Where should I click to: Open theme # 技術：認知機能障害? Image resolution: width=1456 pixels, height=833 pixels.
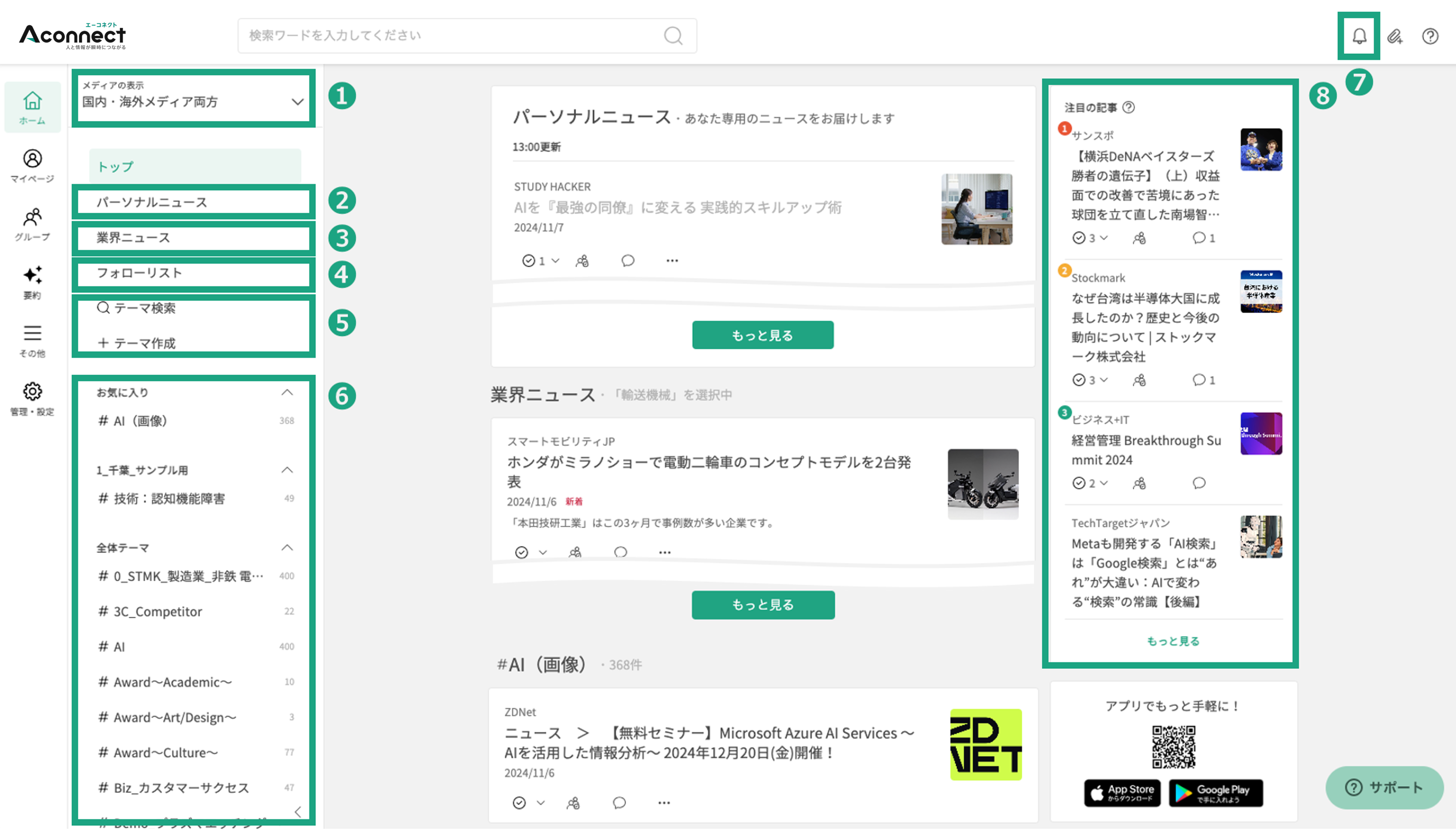pyautogui.click(x=195, y=499)
